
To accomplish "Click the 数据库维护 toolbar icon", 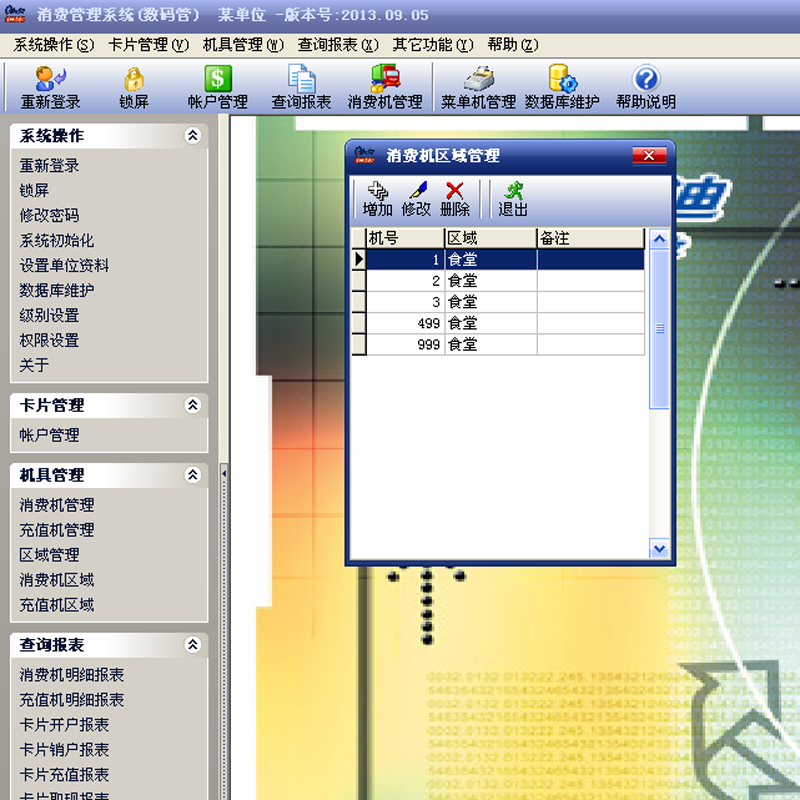I will 562,87.
